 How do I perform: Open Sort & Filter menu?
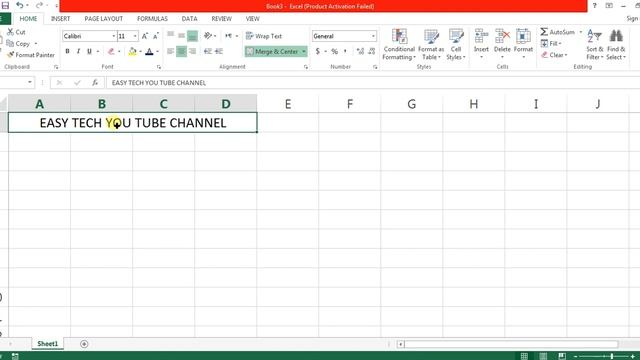[x=594, y=44]
